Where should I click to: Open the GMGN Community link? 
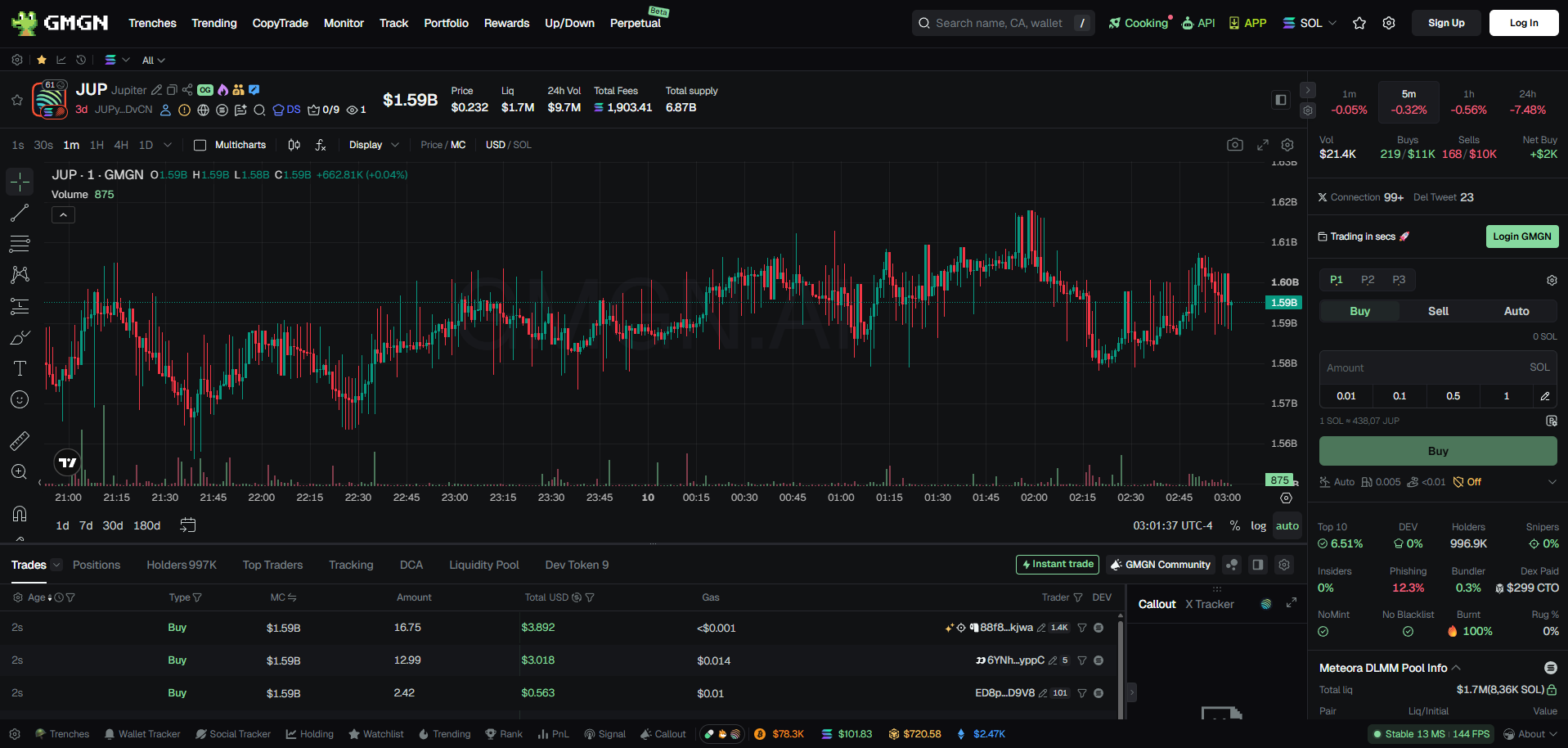click(x=1160, y=565)
